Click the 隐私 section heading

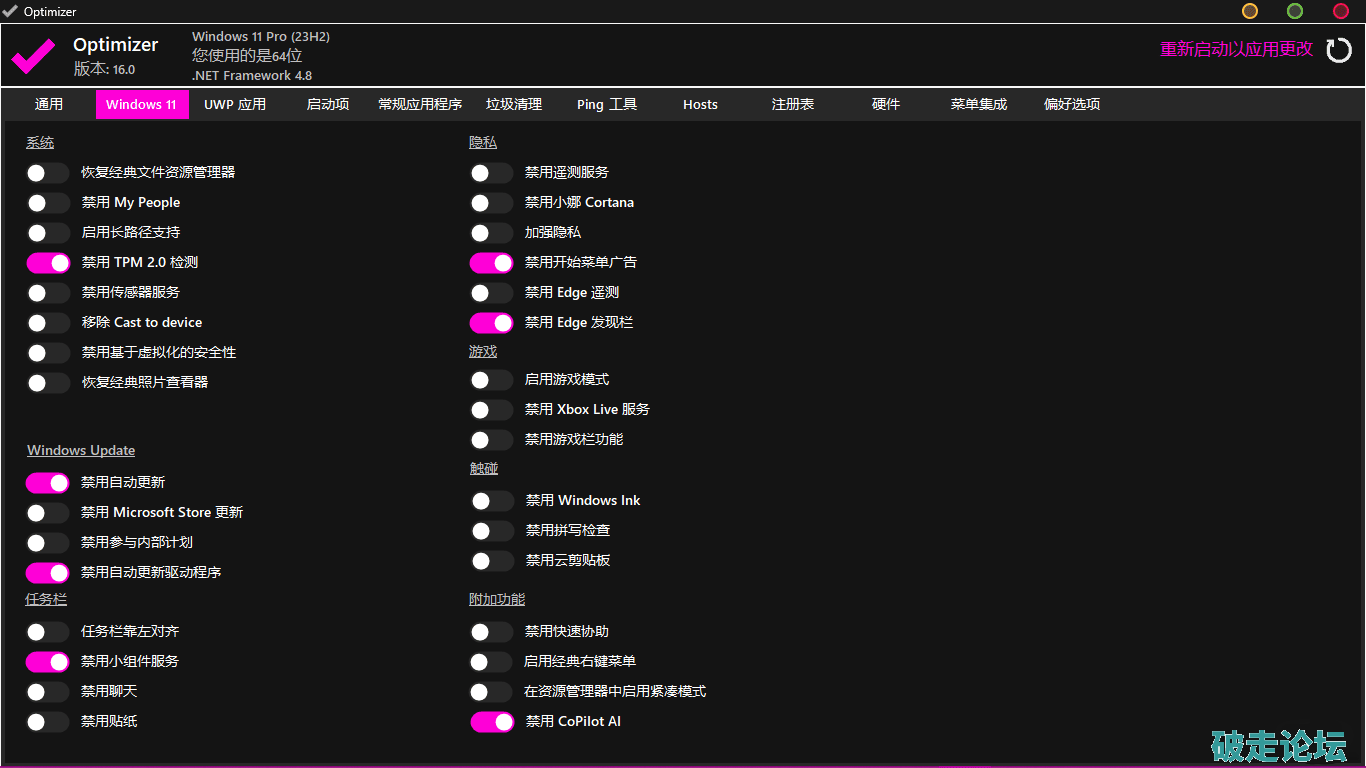coord(483,143)
